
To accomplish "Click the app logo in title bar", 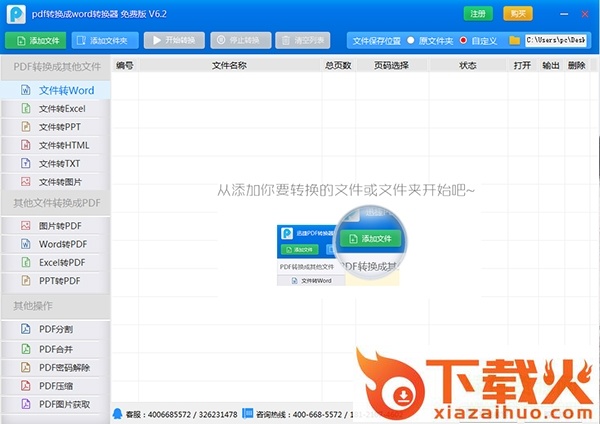I will (16, 14).
